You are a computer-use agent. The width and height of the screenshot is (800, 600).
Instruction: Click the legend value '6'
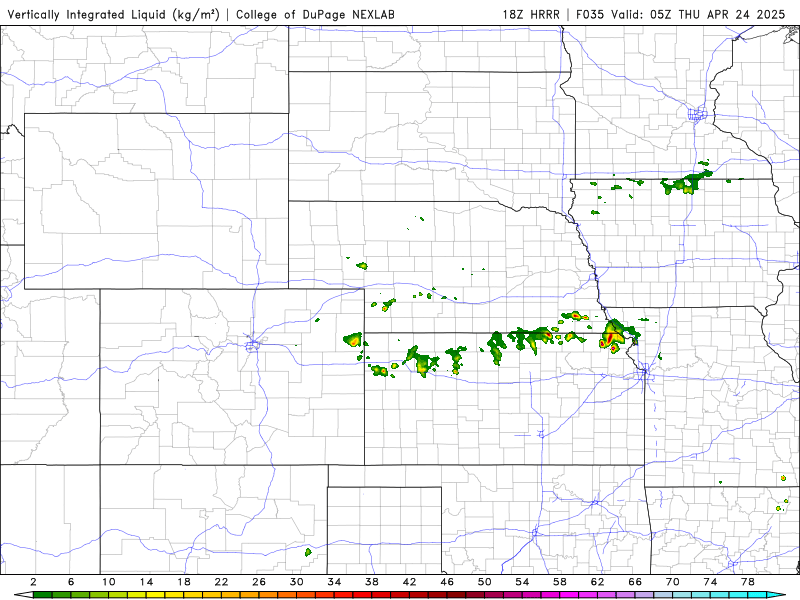[x=71, y=582]
